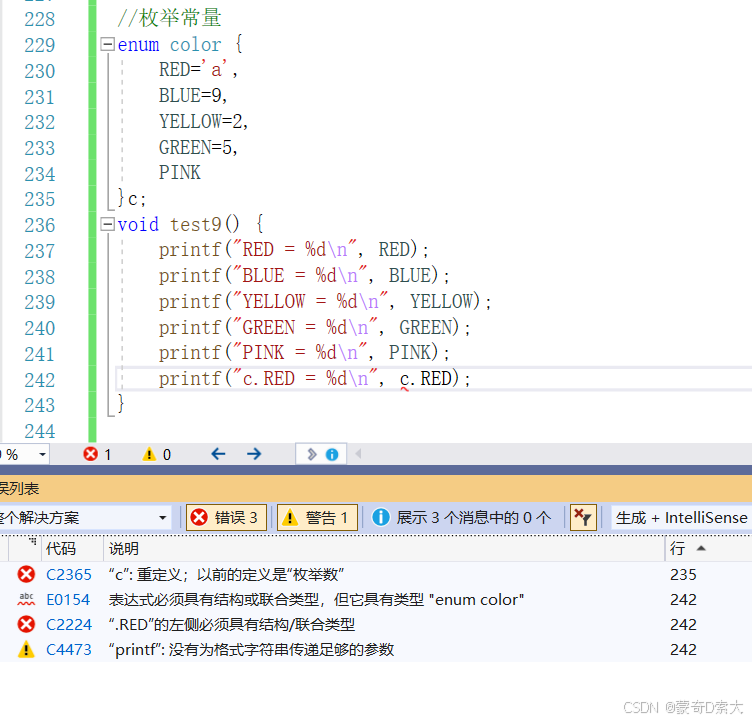
Task: Sort the list by the 行 column header
Action: tap(708, 548)
